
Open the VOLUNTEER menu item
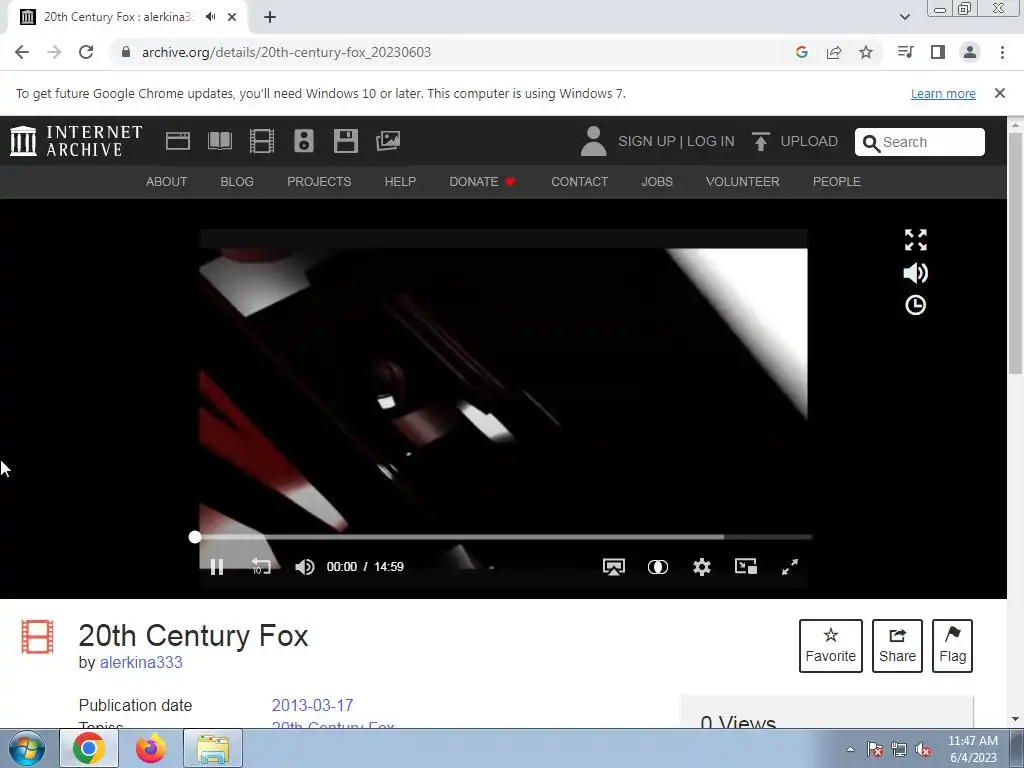[743, 182]
